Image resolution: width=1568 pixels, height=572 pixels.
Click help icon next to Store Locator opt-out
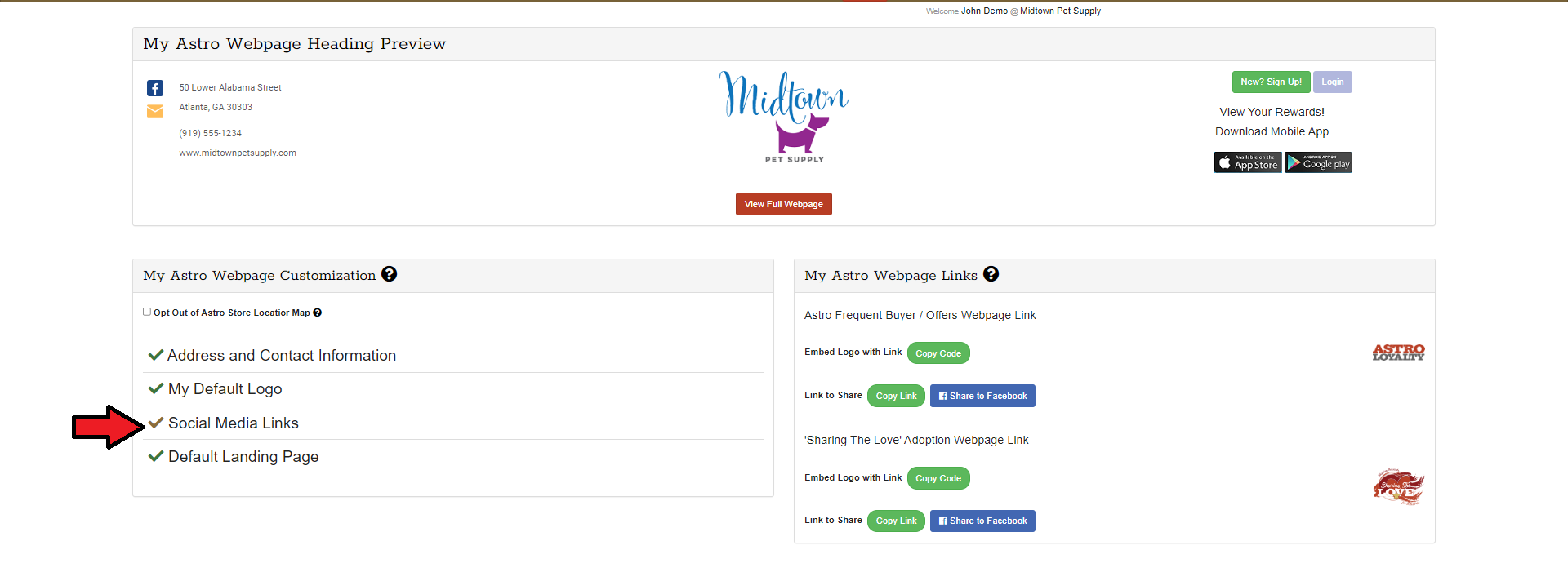(318, 313)
